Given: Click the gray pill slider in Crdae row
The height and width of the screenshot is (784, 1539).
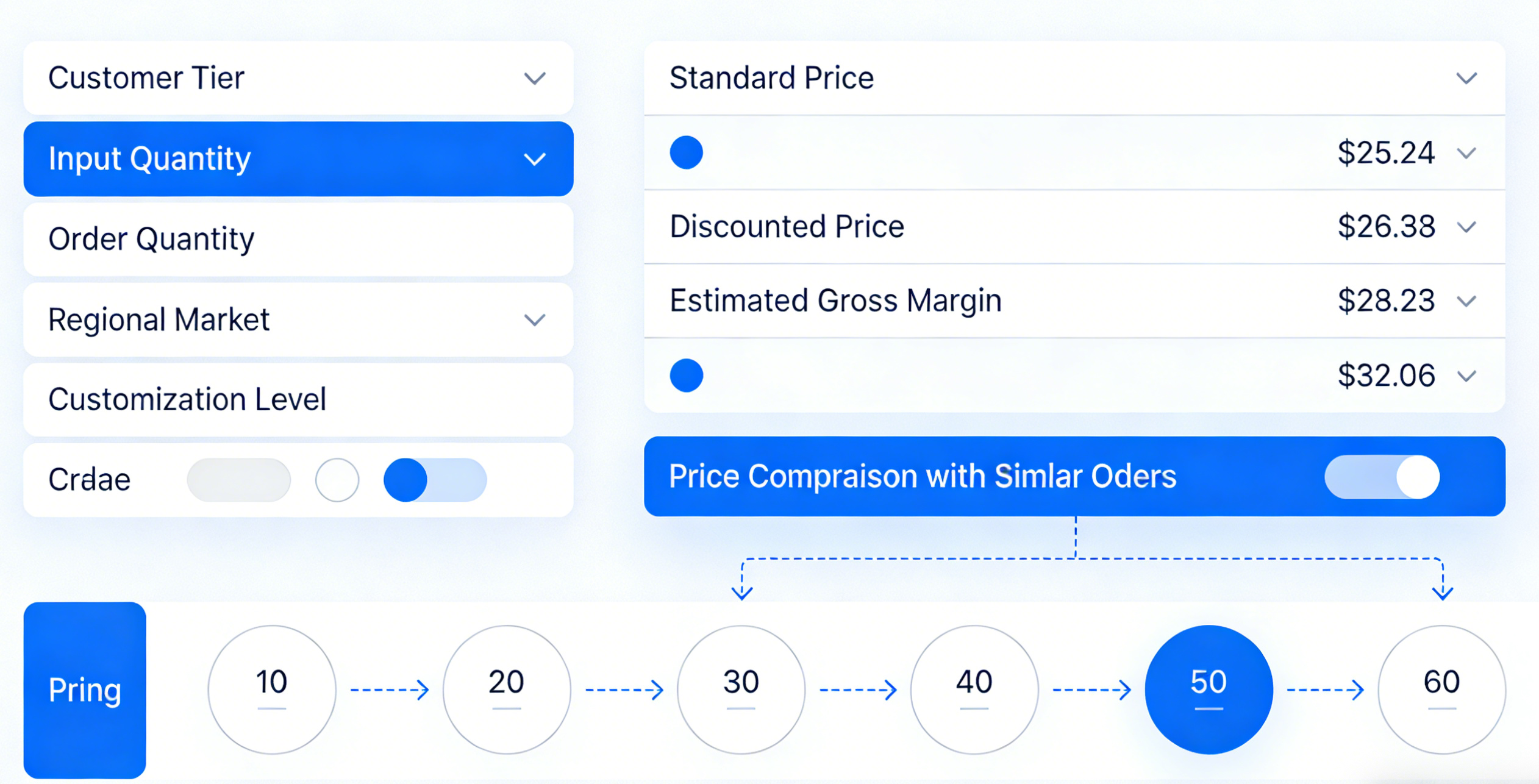Looking at the screenshot, I should click(x=239, y=480).
